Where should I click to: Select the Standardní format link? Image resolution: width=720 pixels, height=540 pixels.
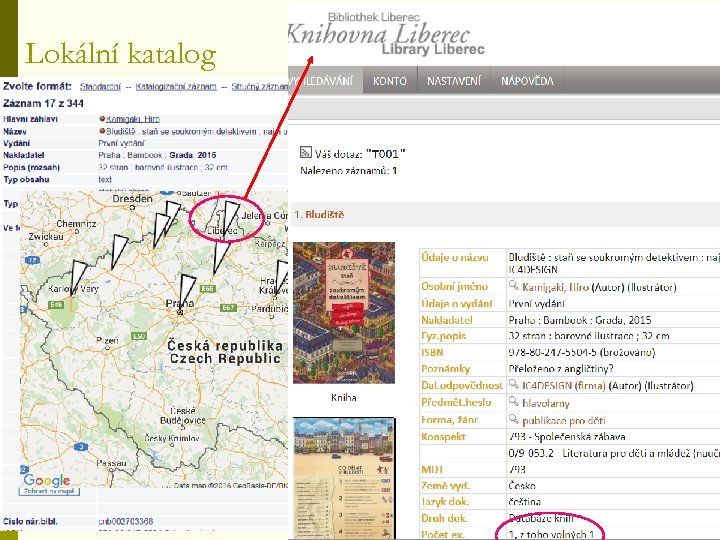coord(100,86)
